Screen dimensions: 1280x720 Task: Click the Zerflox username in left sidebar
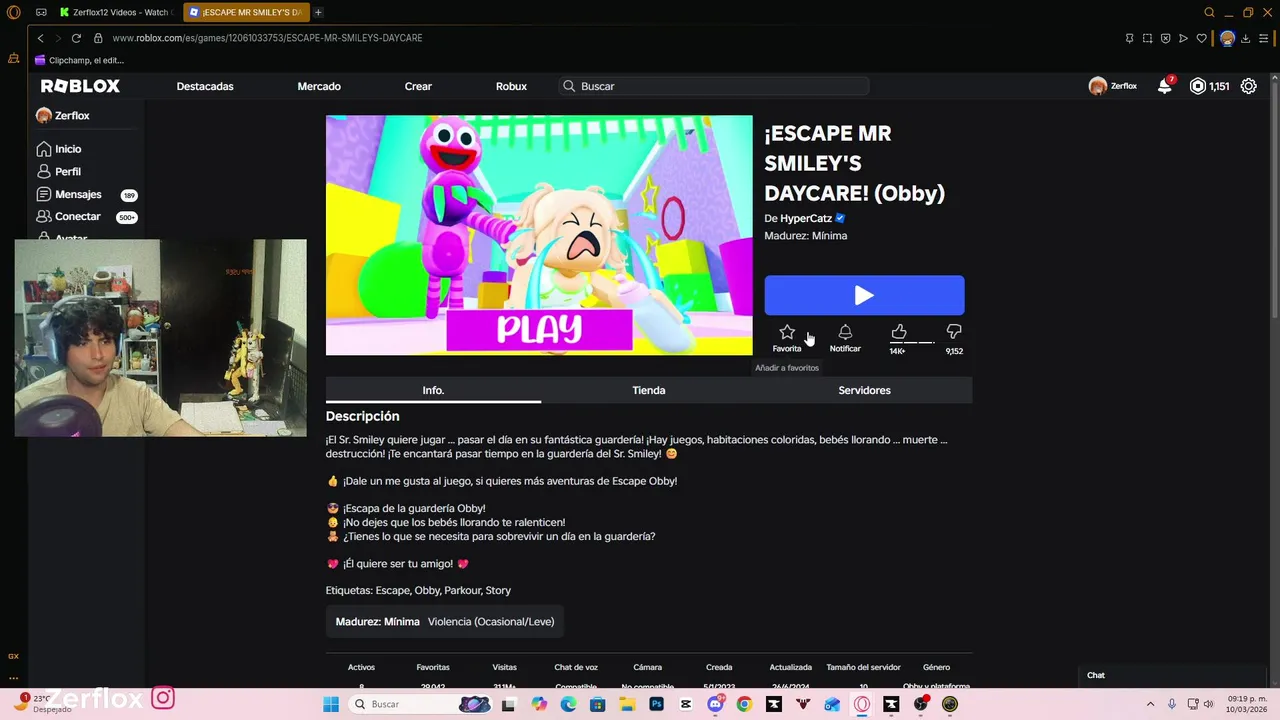[x=72, y=116]
